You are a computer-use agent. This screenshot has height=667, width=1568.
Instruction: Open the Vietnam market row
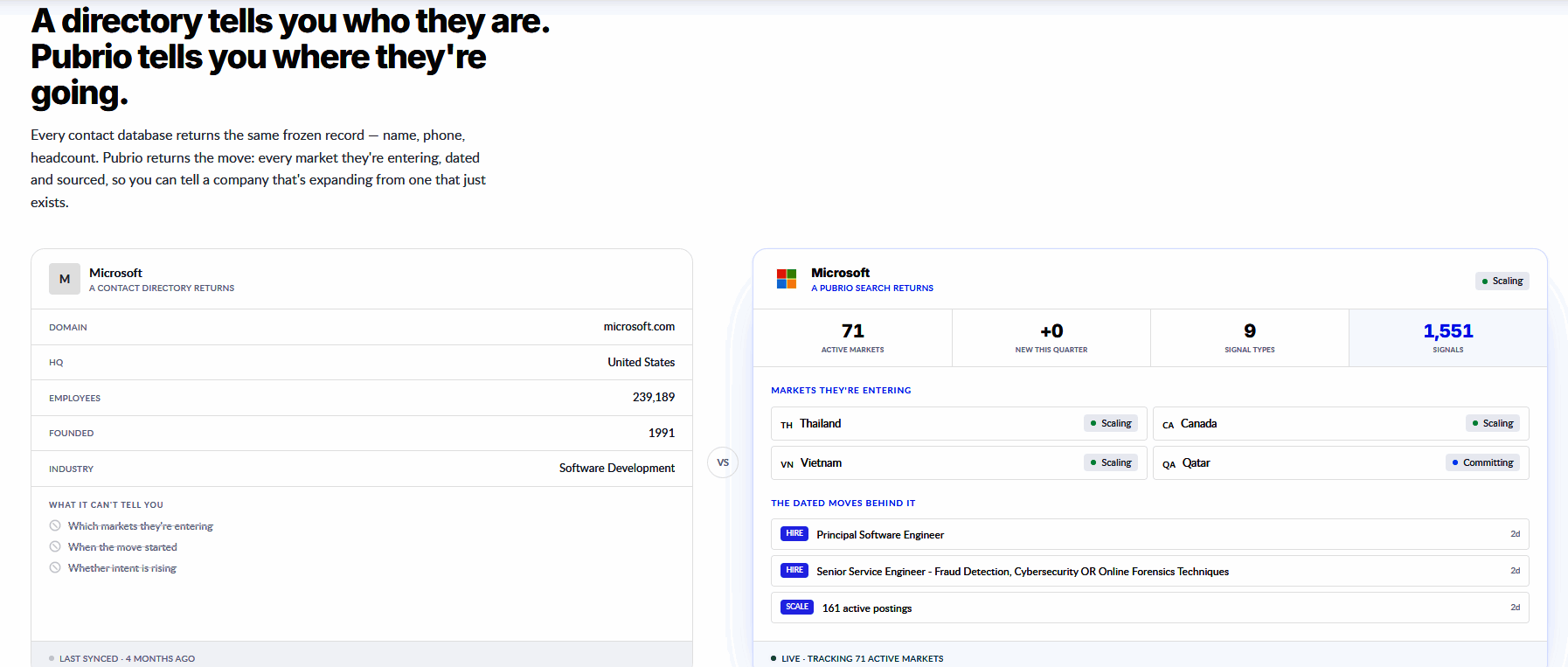[959, 462]
